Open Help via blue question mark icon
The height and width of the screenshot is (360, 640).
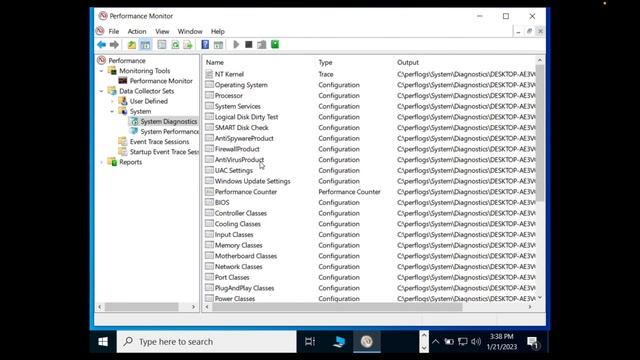pyautogui.click(x=205, y=44)
